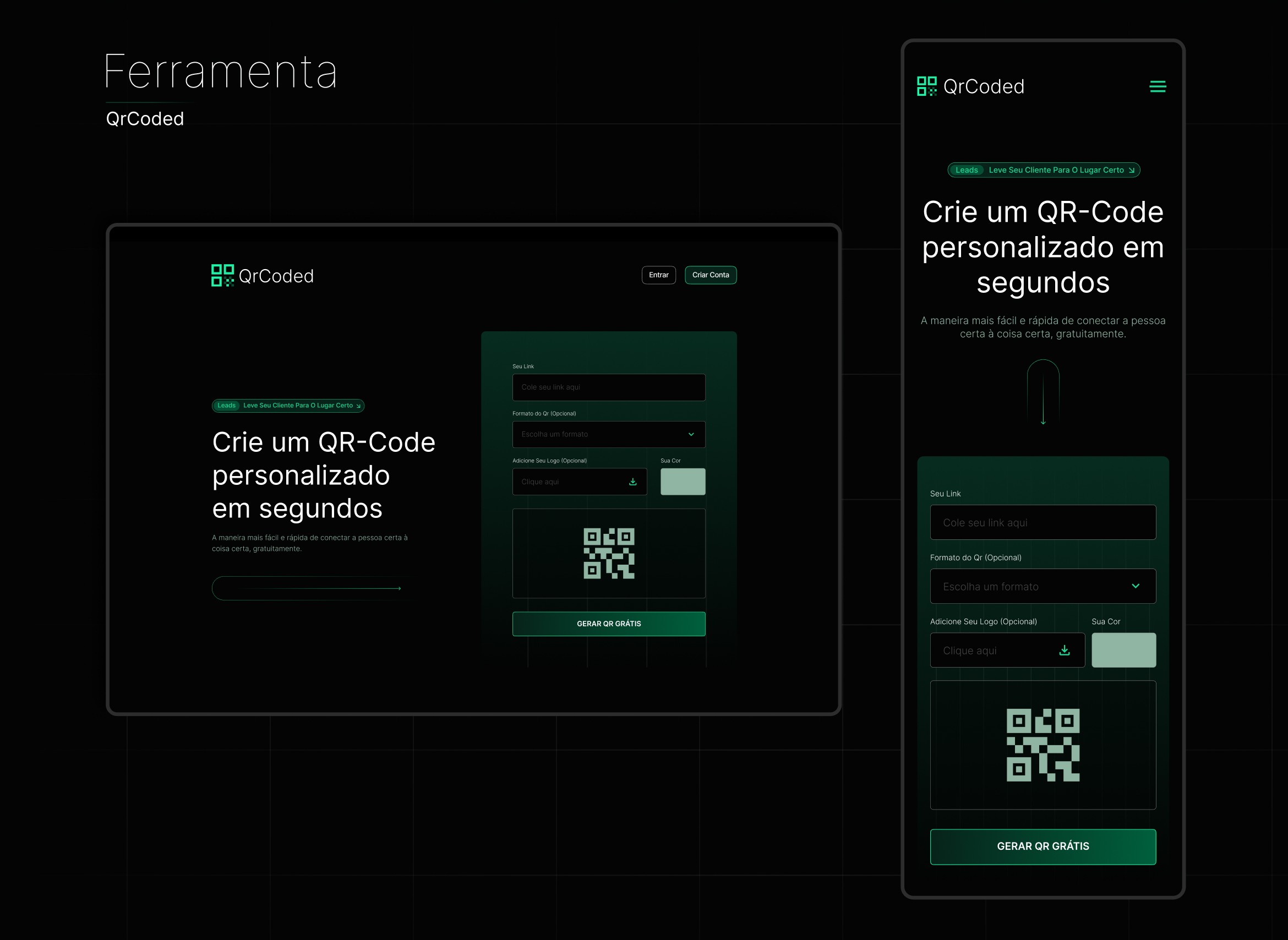Click the Criar Conta button

(710, 275)
